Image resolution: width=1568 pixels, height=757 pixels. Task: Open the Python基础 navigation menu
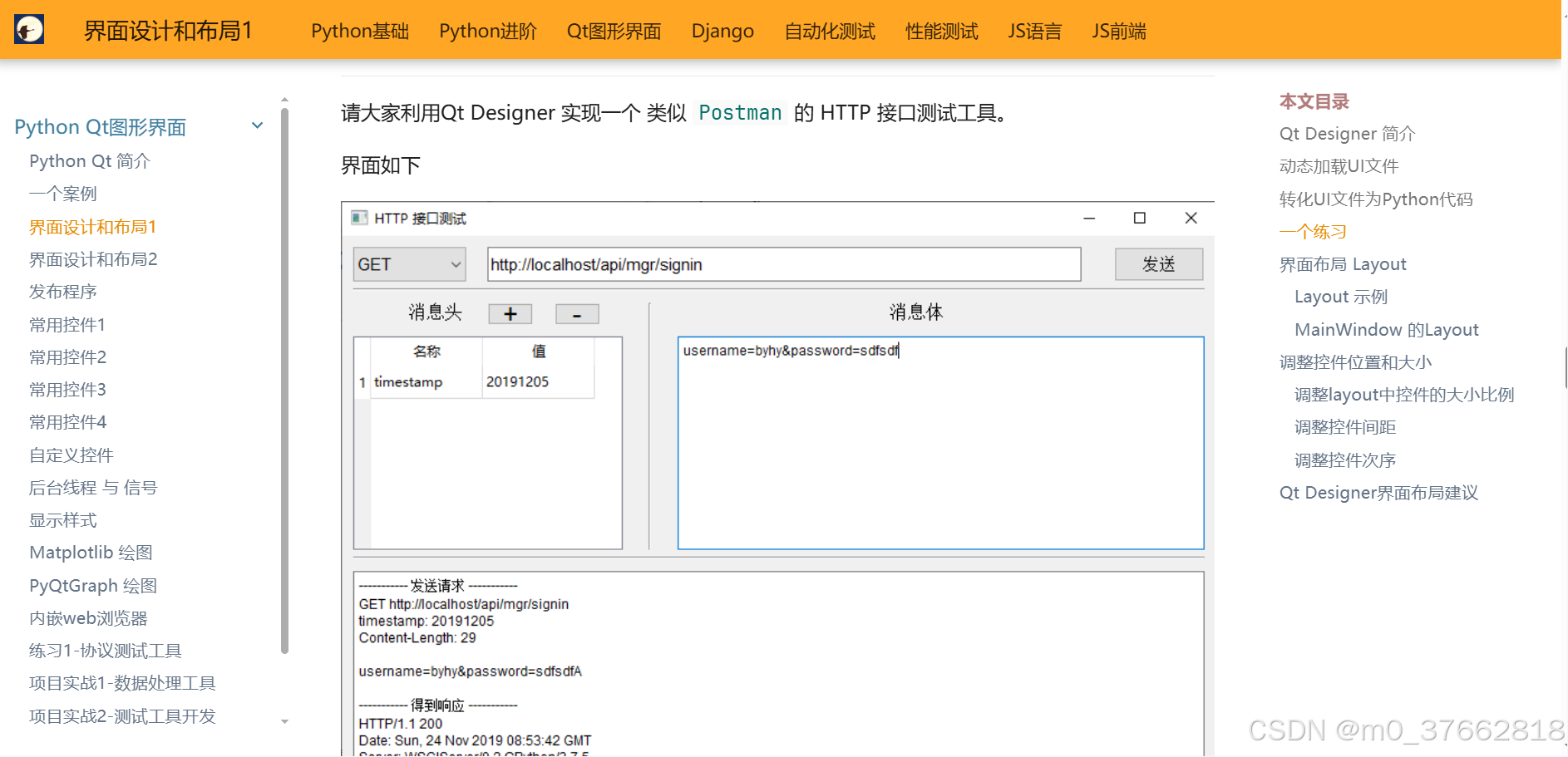pos(359,31)
